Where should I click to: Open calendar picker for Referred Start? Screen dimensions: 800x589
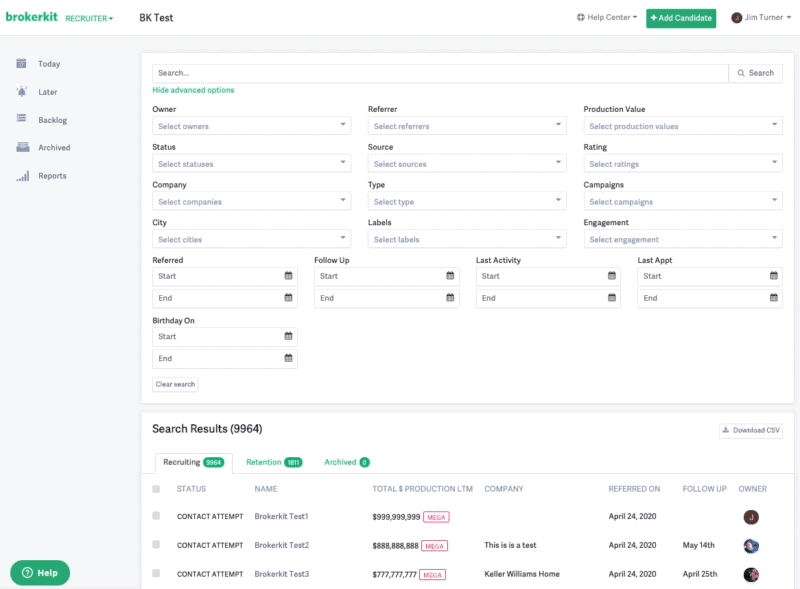click(x=288, y=276)
